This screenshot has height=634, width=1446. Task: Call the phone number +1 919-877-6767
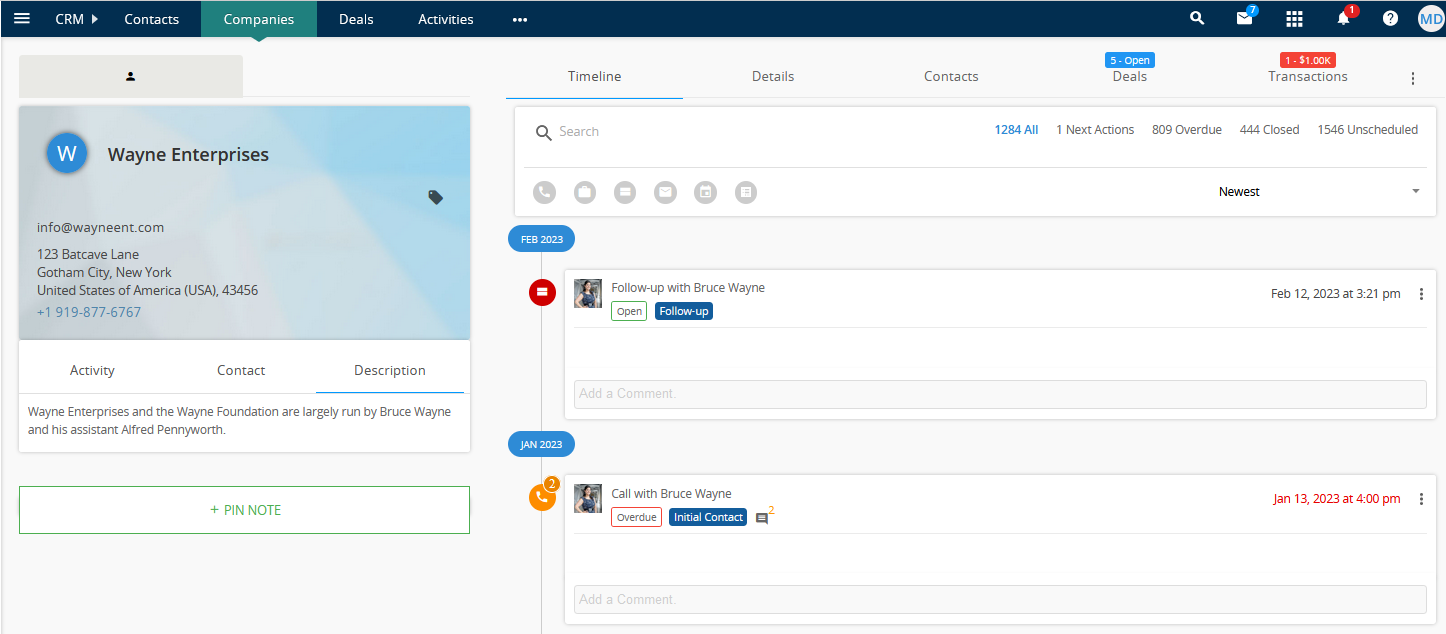pos(89,312)
